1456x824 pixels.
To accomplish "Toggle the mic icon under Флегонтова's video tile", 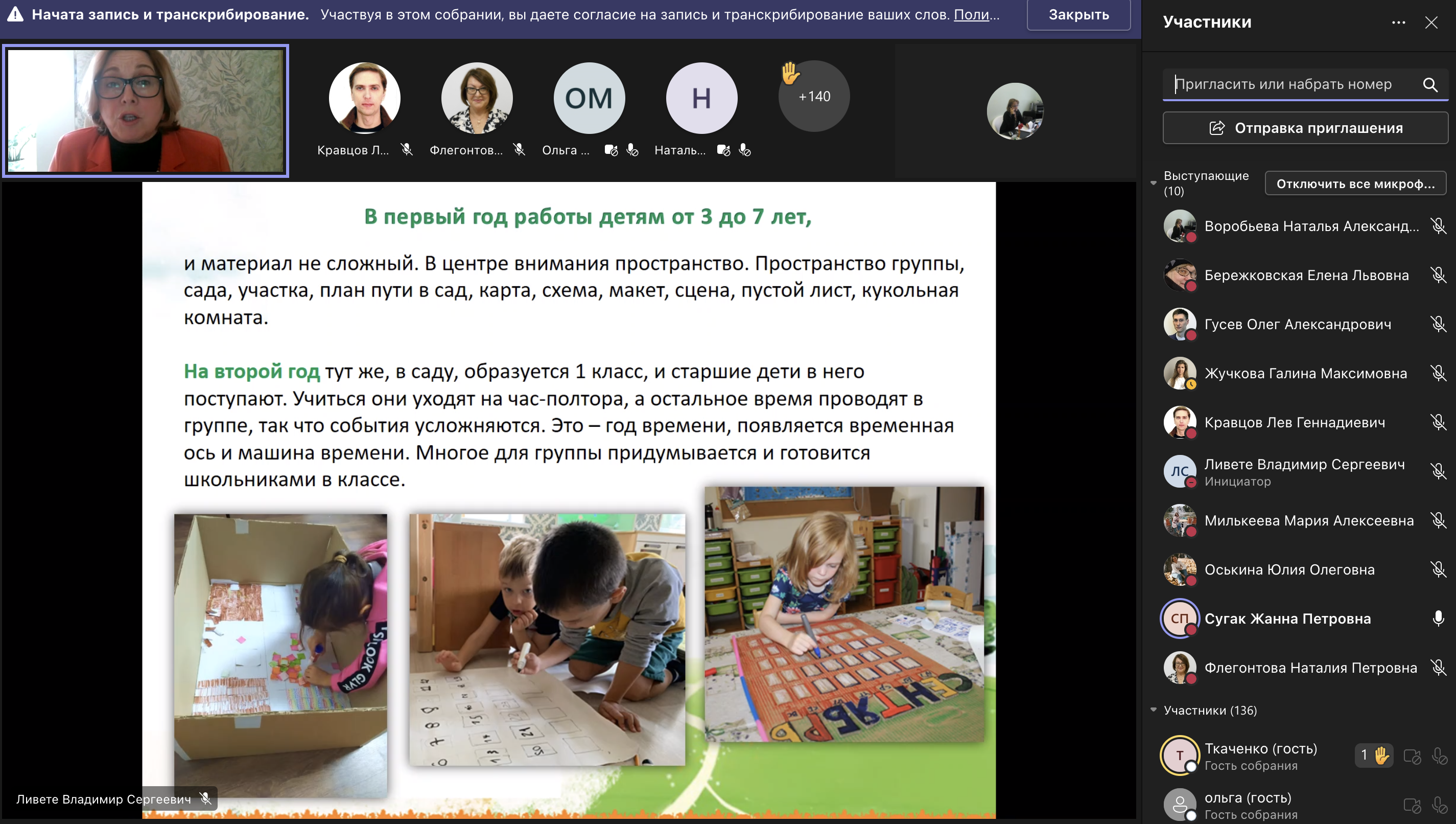I will 519,150.
